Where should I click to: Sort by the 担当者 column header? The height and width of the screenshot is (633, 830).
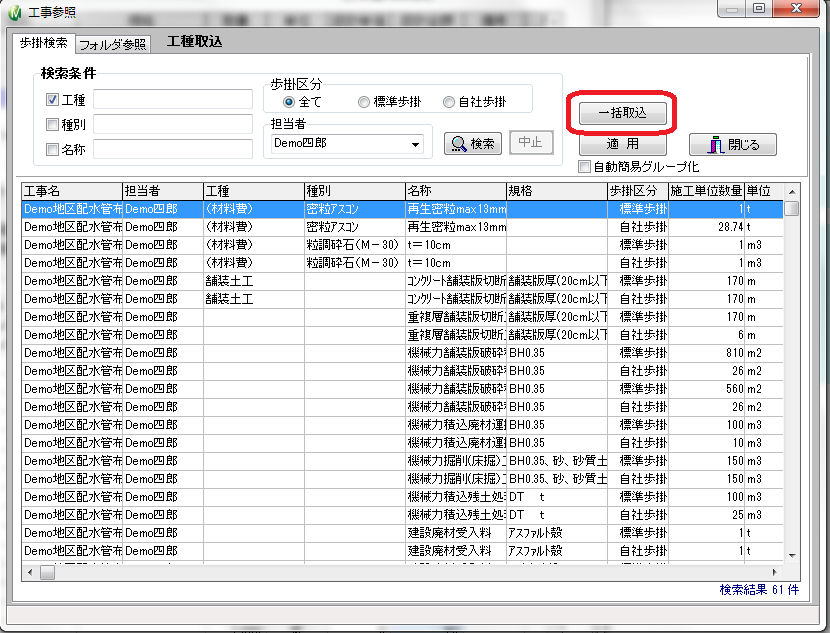(163, 191)
